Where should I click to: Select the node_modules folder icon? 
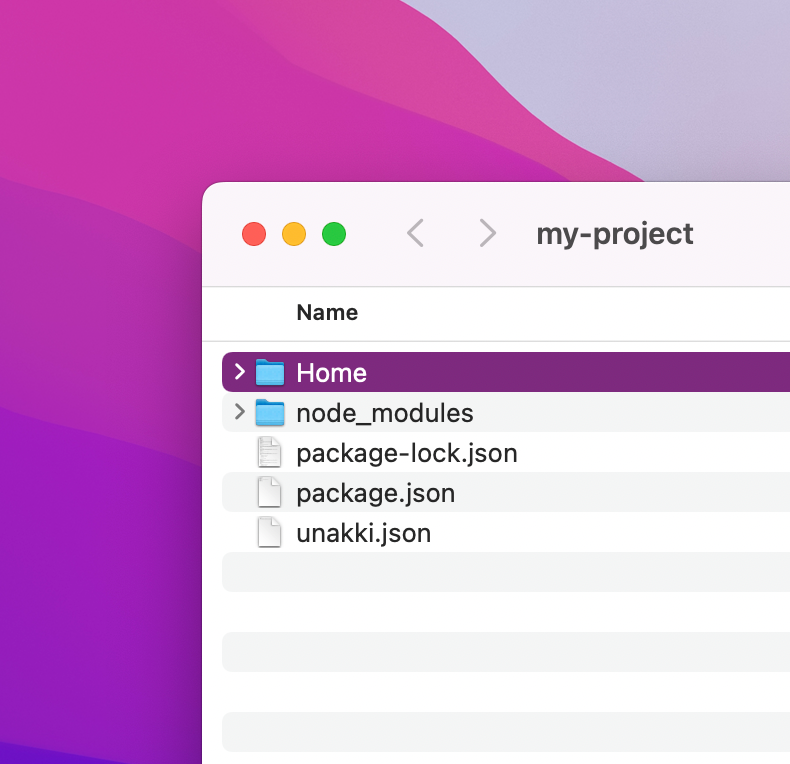[x=270, y=412]
